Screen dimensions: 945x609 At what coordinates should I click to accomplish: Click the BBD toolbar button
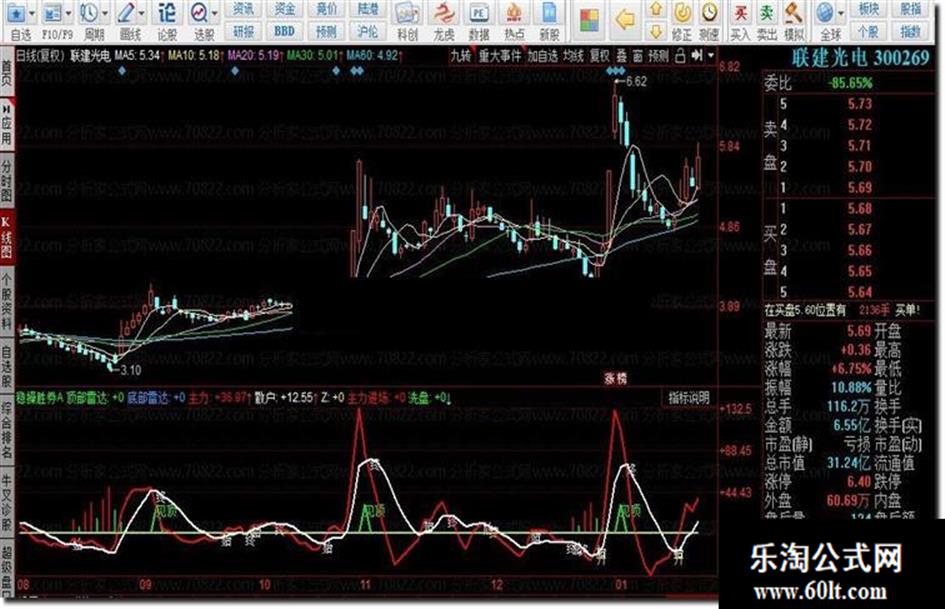pos(284,31)
